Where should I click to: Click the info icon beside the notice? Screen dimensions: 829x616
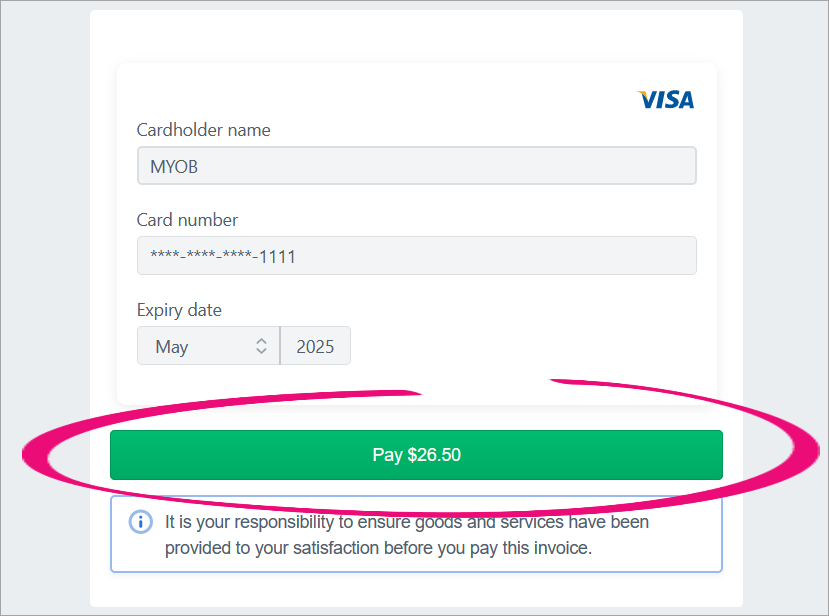[141, 522]
